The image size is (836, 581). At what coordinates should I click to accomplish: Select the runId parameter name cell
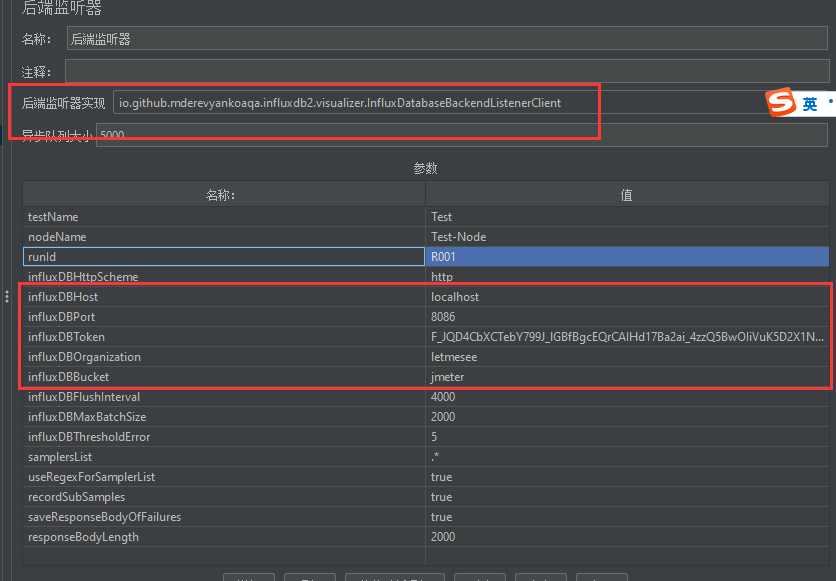point(224,256)
